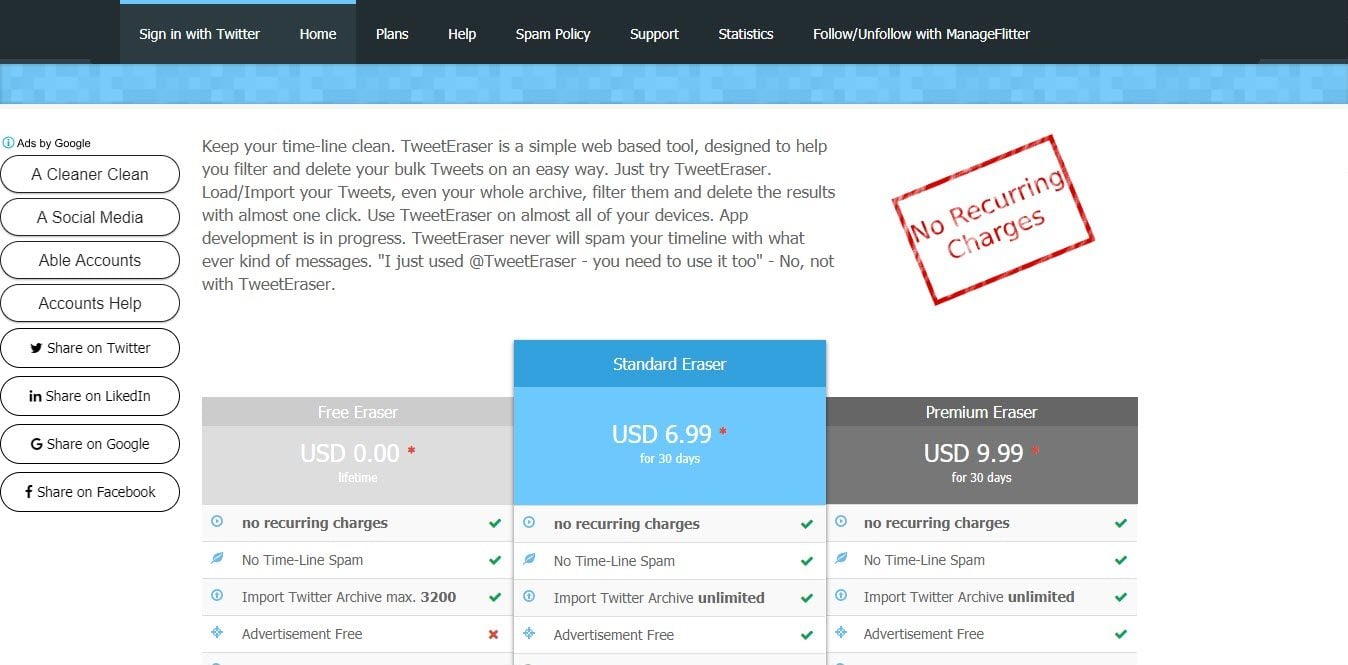This screenshot has width=1348, height=665.
Task: Click the Ads by Google info icon
Action: tap(8, 143)
